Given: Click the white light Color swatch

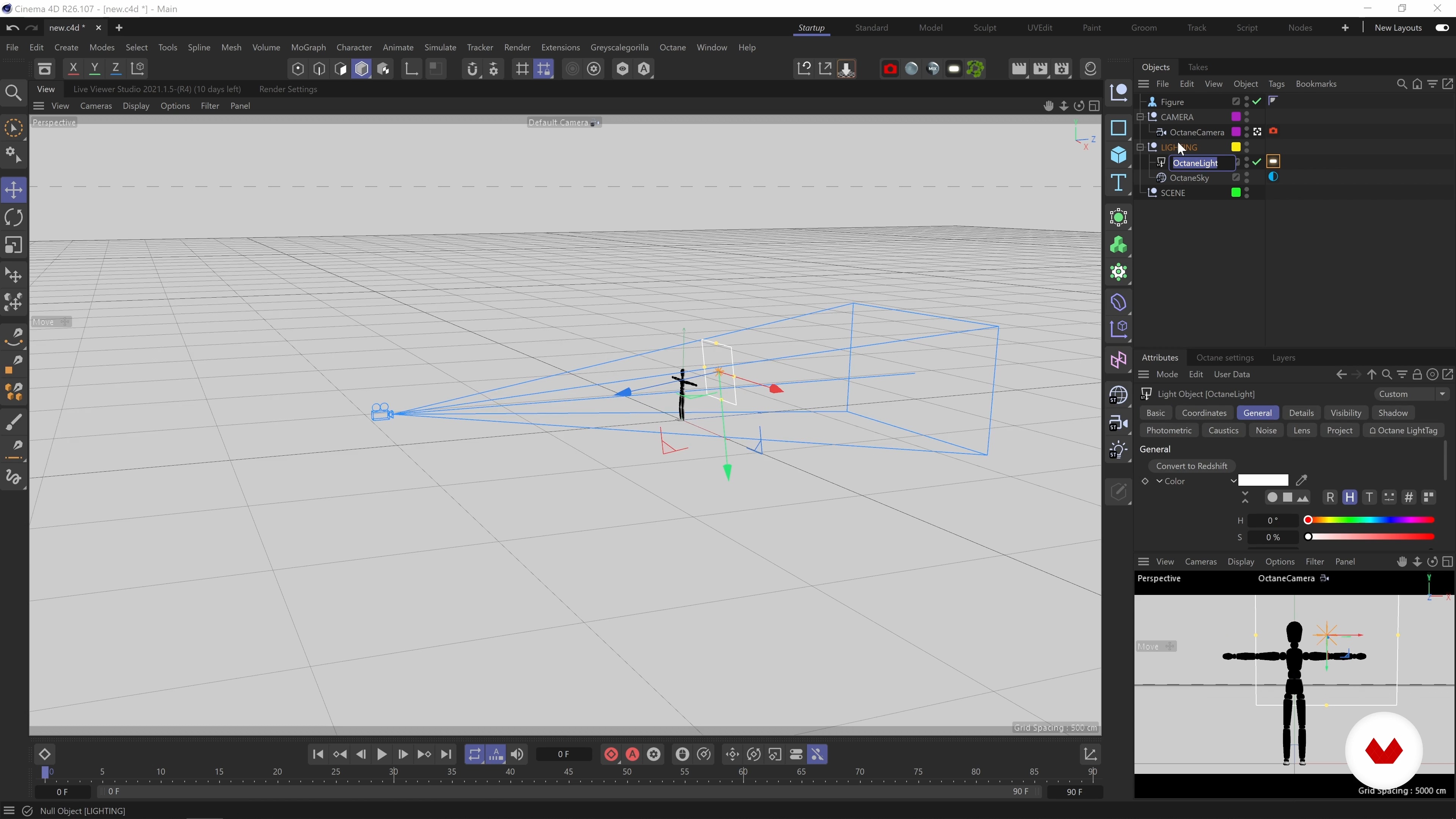Looking at the screenshot, I should (x=1263, y=480).
